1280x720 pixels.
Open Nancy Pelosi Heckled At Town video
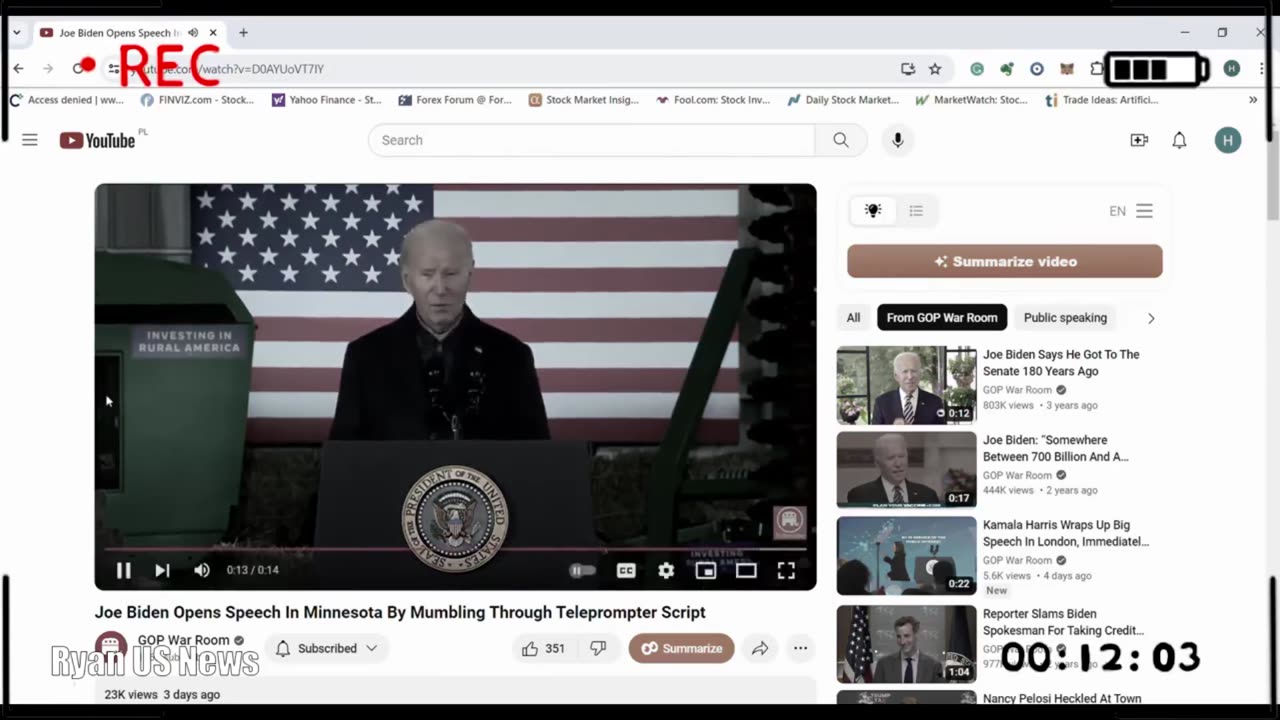(x=1062, y=699)
